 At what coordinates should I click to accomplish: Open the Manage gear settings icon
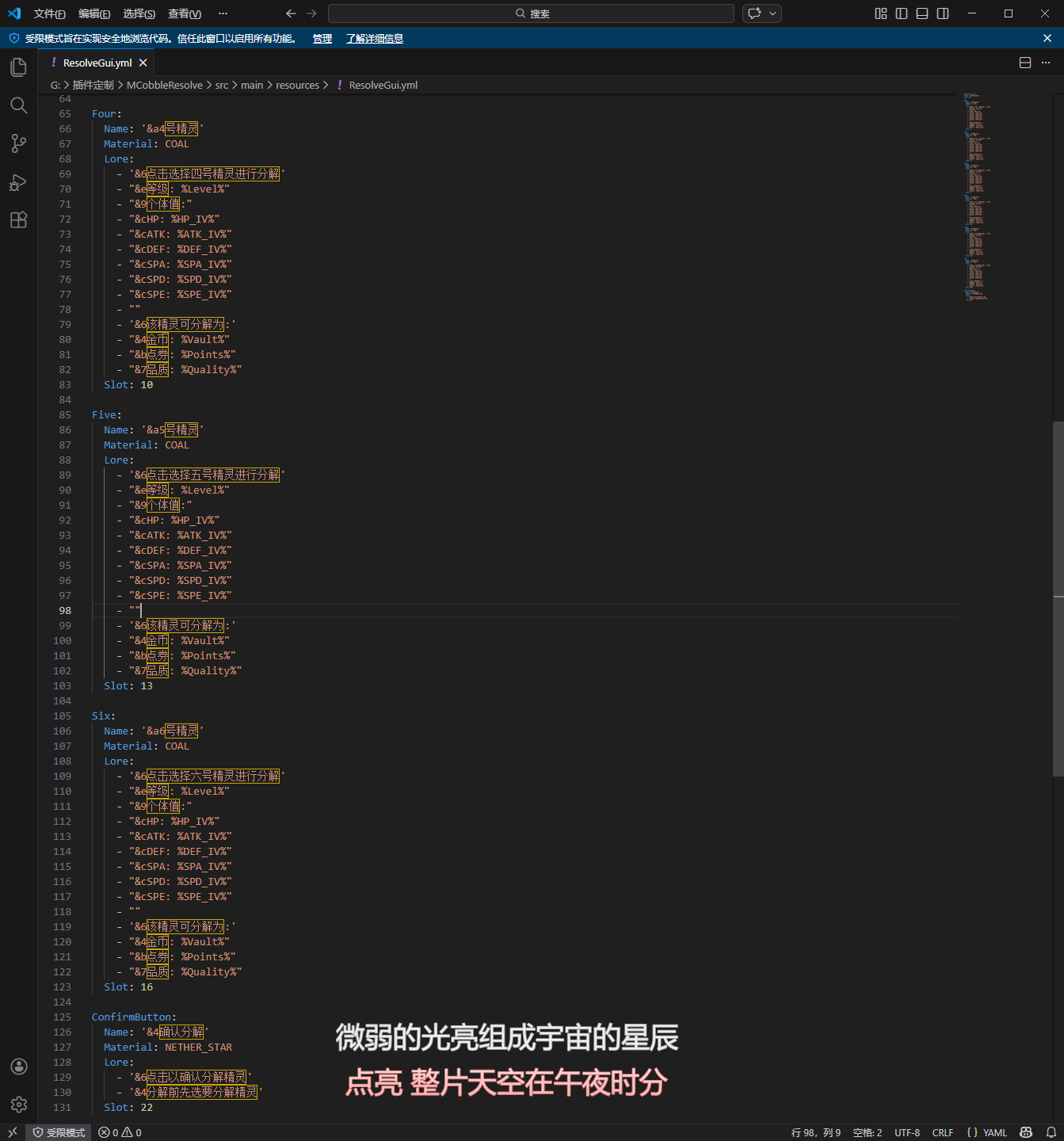click(x=18, y=1104)
